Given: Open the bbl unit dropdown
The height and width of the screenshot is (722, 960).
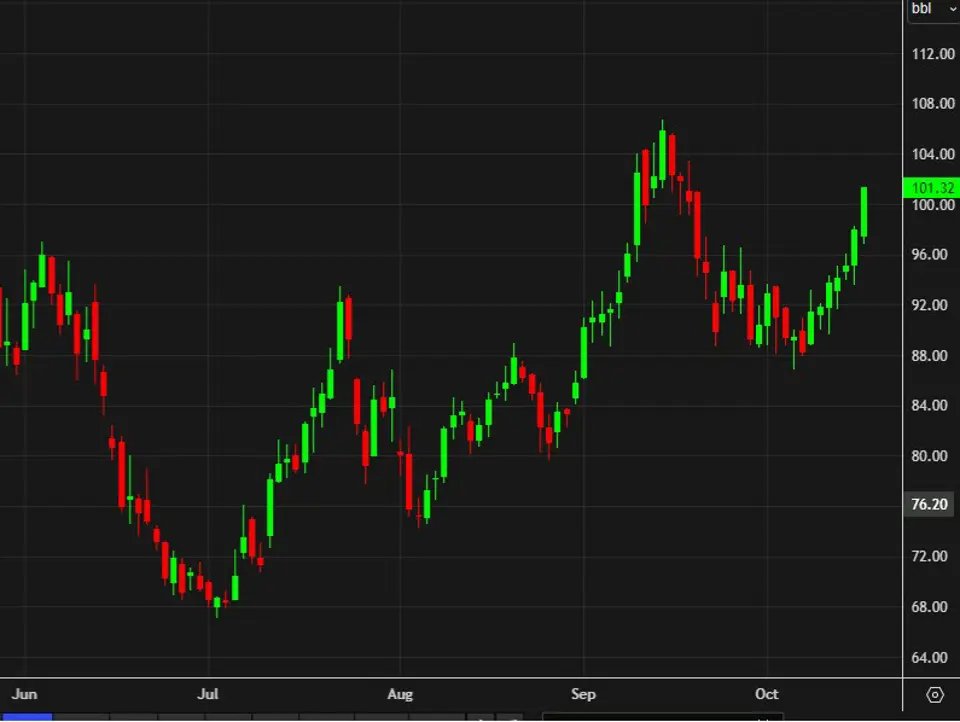Looking at the screenshot, I should (934, 9).
